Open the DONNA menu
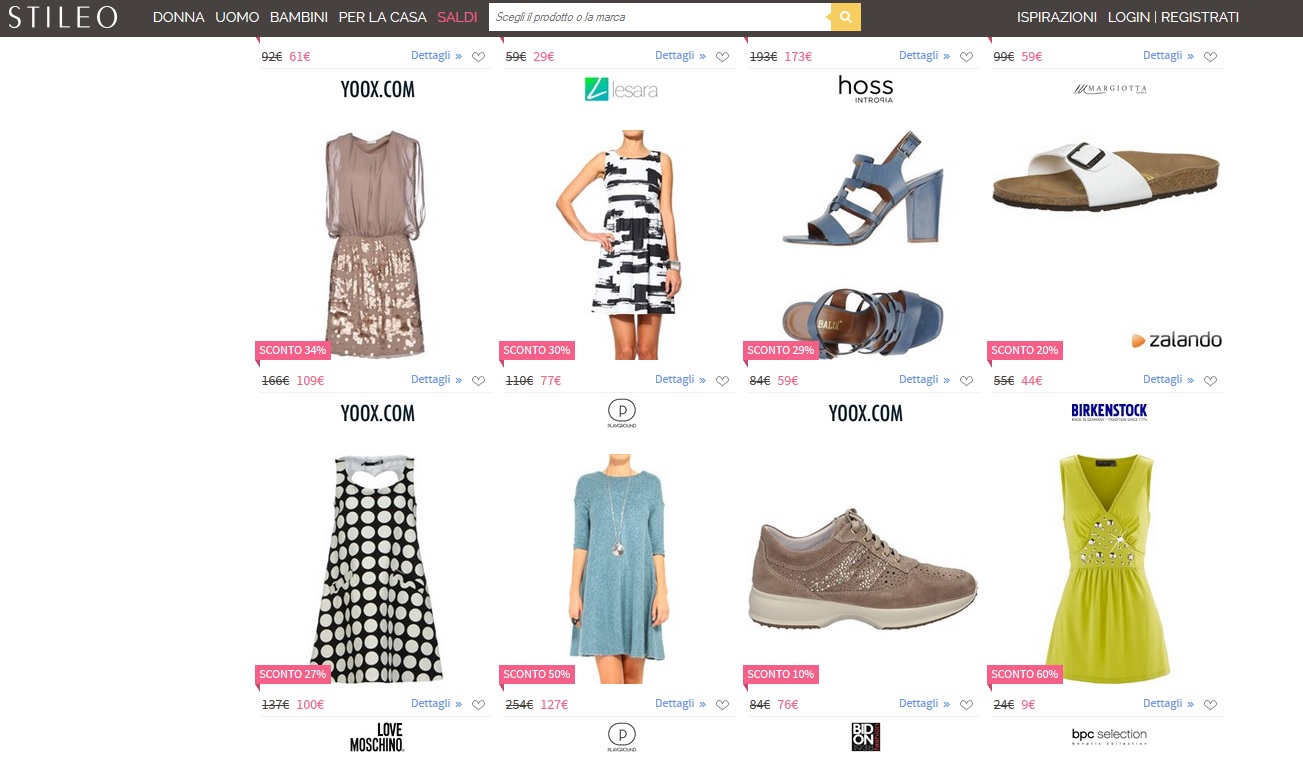Viewport: 1303px width, 761px height. tap(178, 17)
